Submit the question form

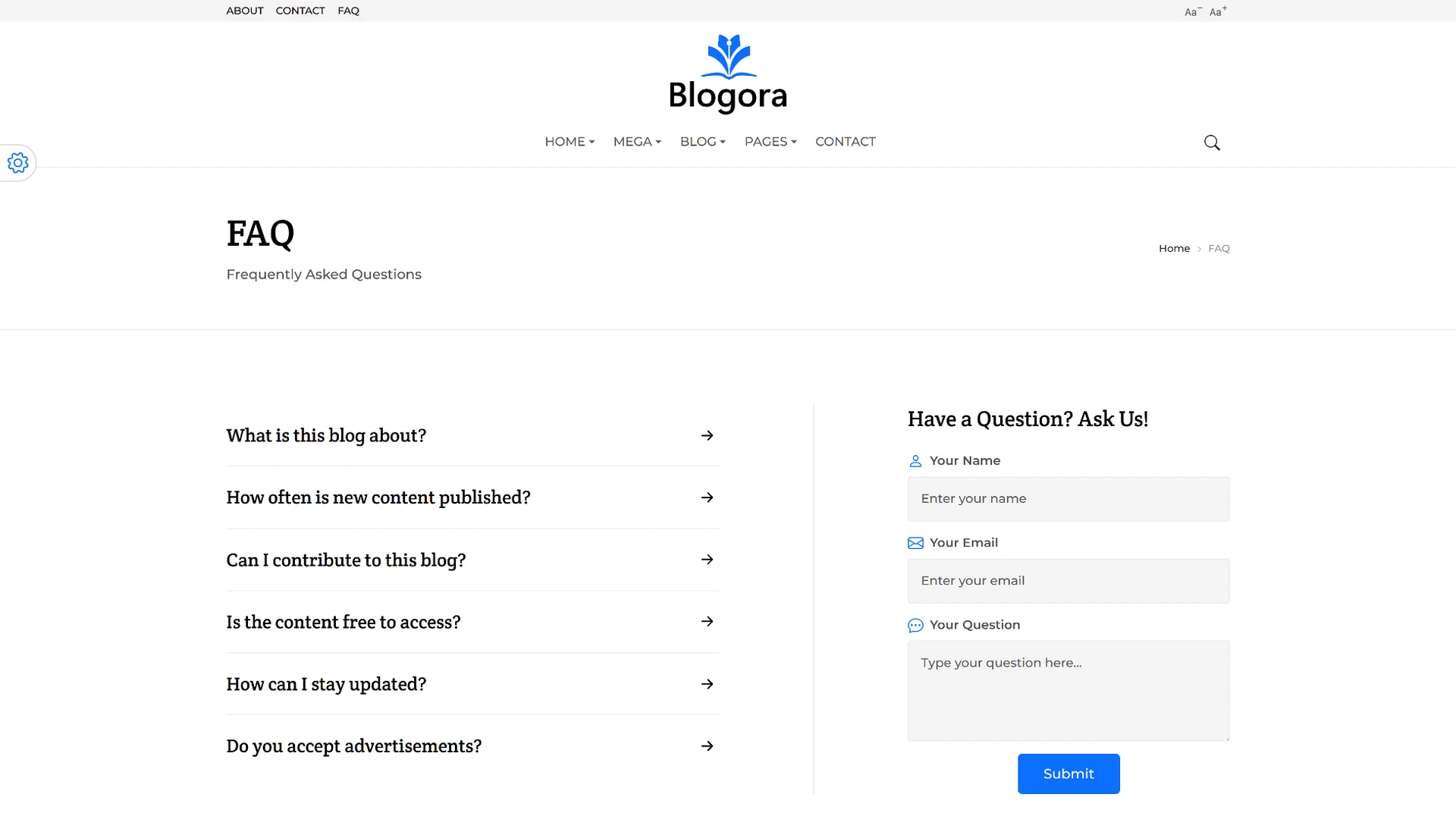coord(1068,773)
